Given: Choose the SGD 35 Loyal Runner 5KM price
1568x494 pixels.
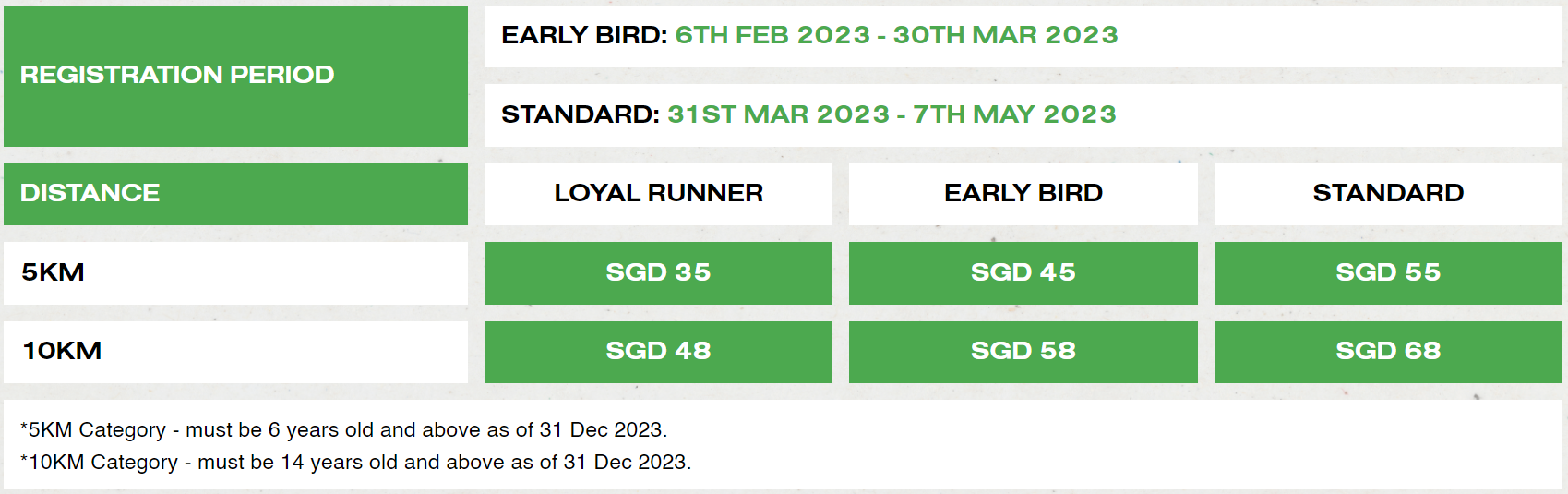Looking at the screenshot, I should pyautogui.click(x=658, y=272).
